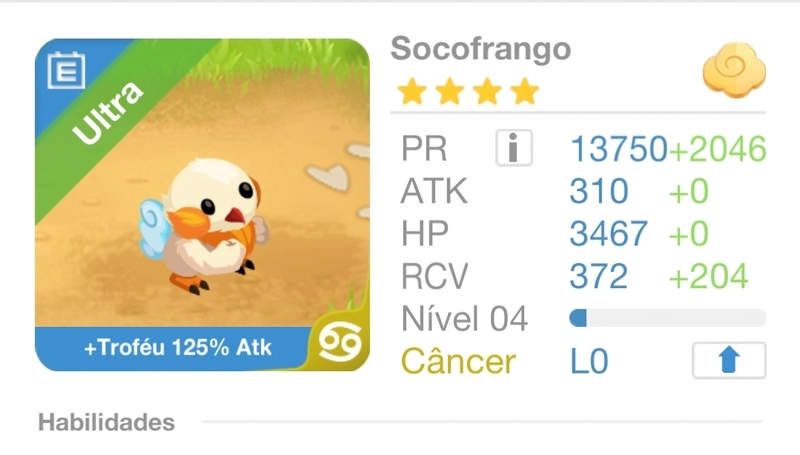Select the Socofrango name title
The height and width of the screenshot is (455, 800).
(x=481, y=49)
